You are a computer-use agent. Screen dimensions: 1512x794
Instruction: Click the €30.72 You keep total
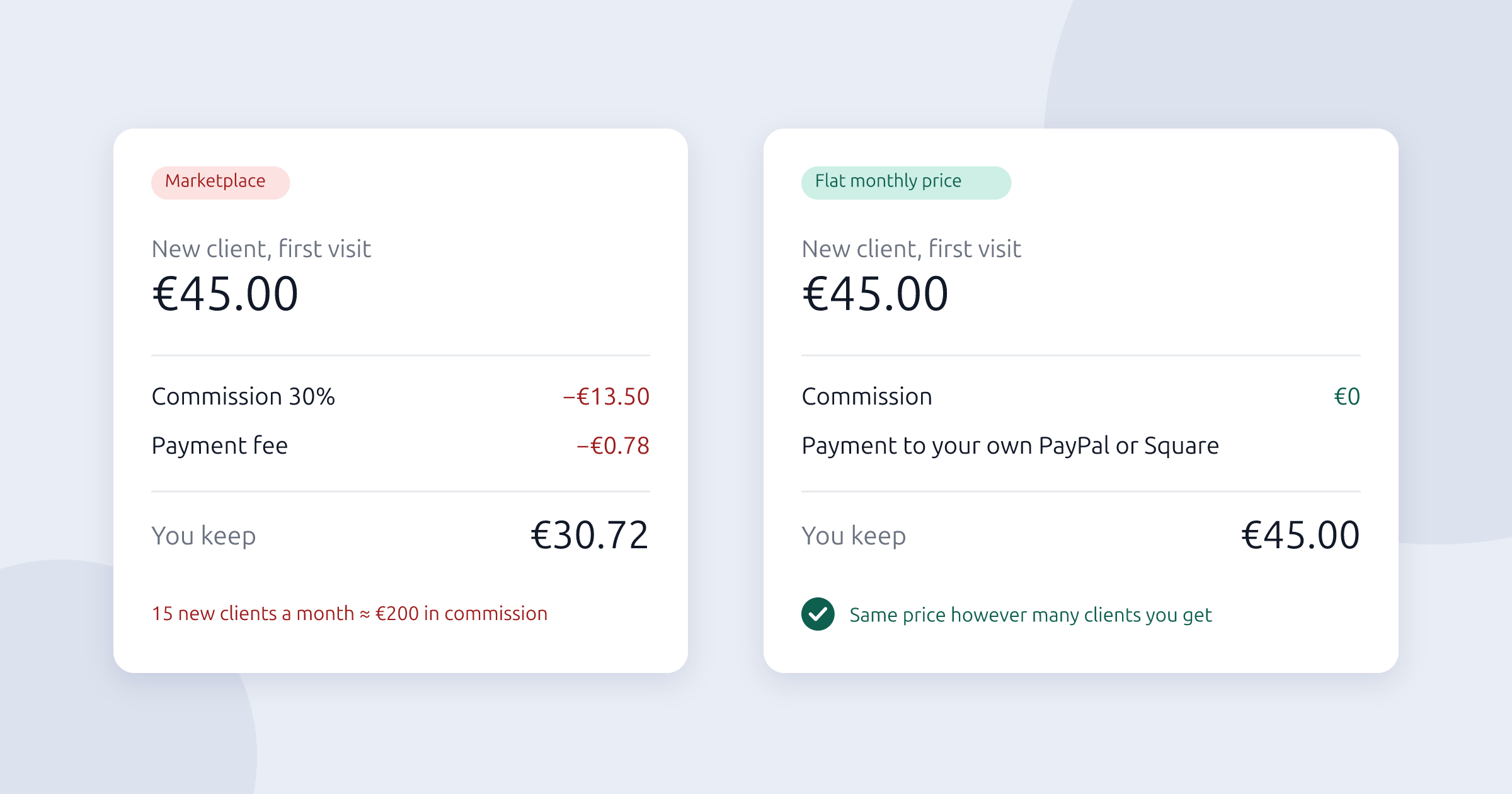(x=590, y=536)
